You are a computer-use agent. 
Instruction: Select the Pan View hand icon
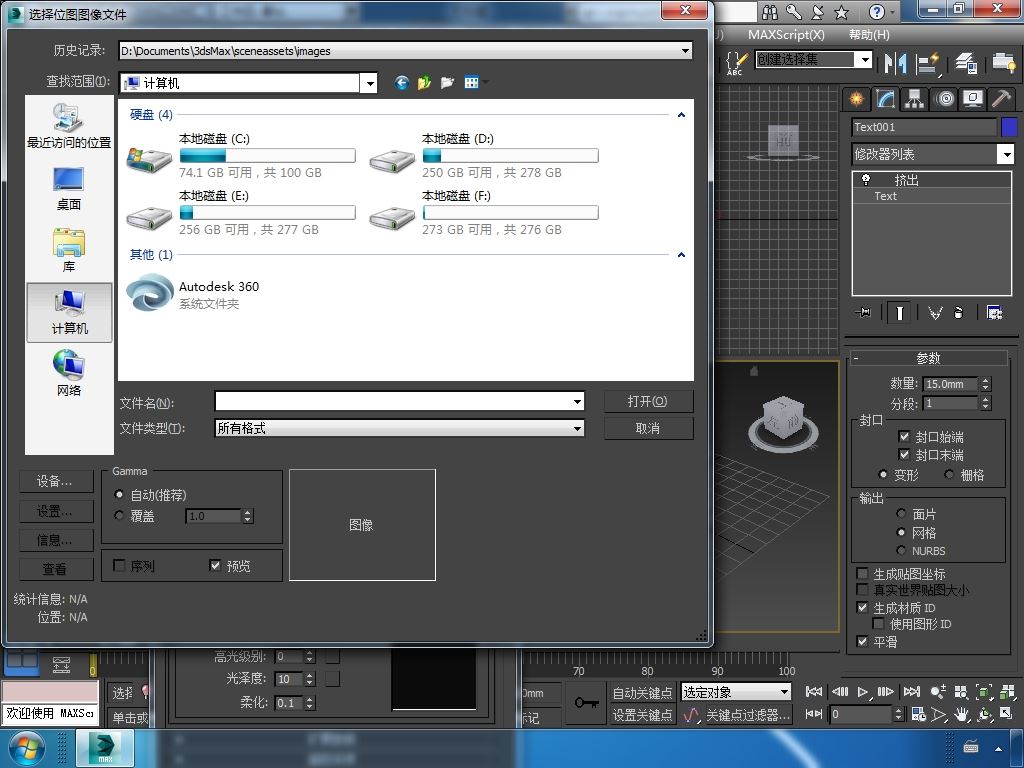click(x=961, y=714)
